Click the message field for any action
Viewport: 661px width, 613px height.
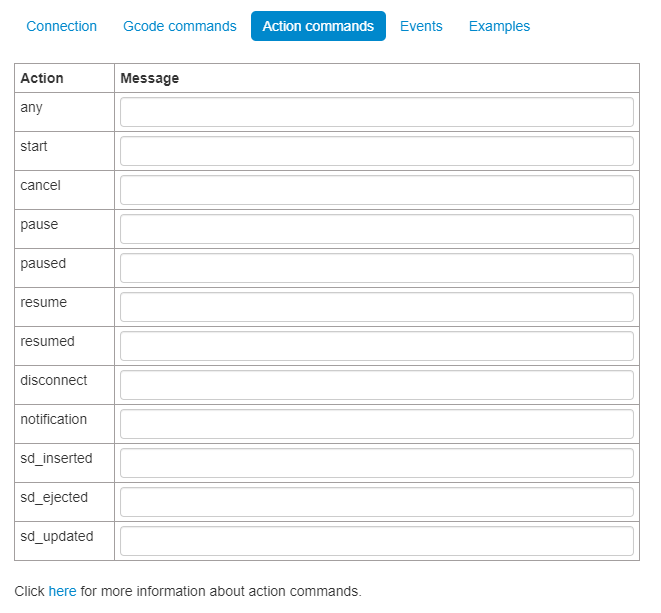pos(377,112)
